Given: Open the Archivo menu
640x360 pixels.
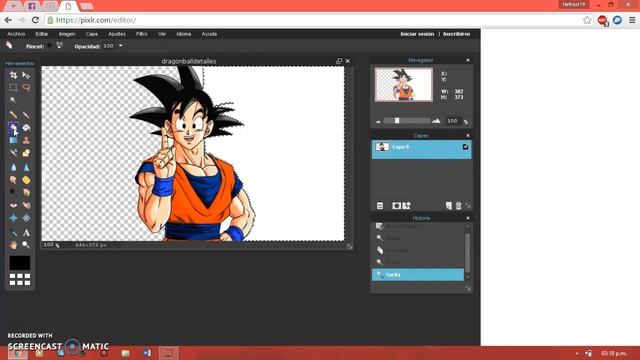Looking at the screenshot, I should [16, 34].
